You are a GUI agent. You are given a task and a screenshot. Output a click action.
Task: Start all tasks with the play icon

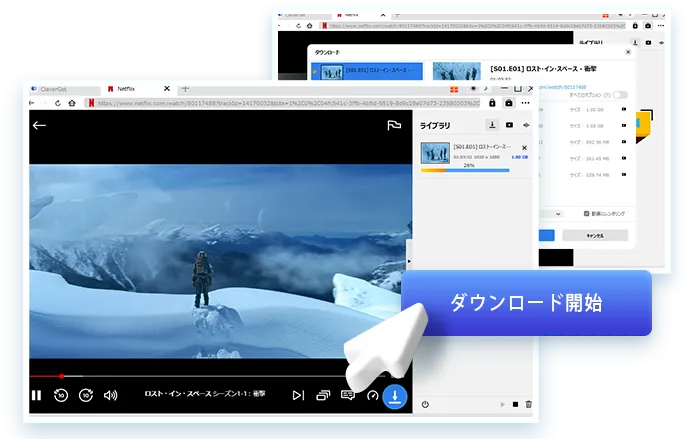tap(502, 404)
